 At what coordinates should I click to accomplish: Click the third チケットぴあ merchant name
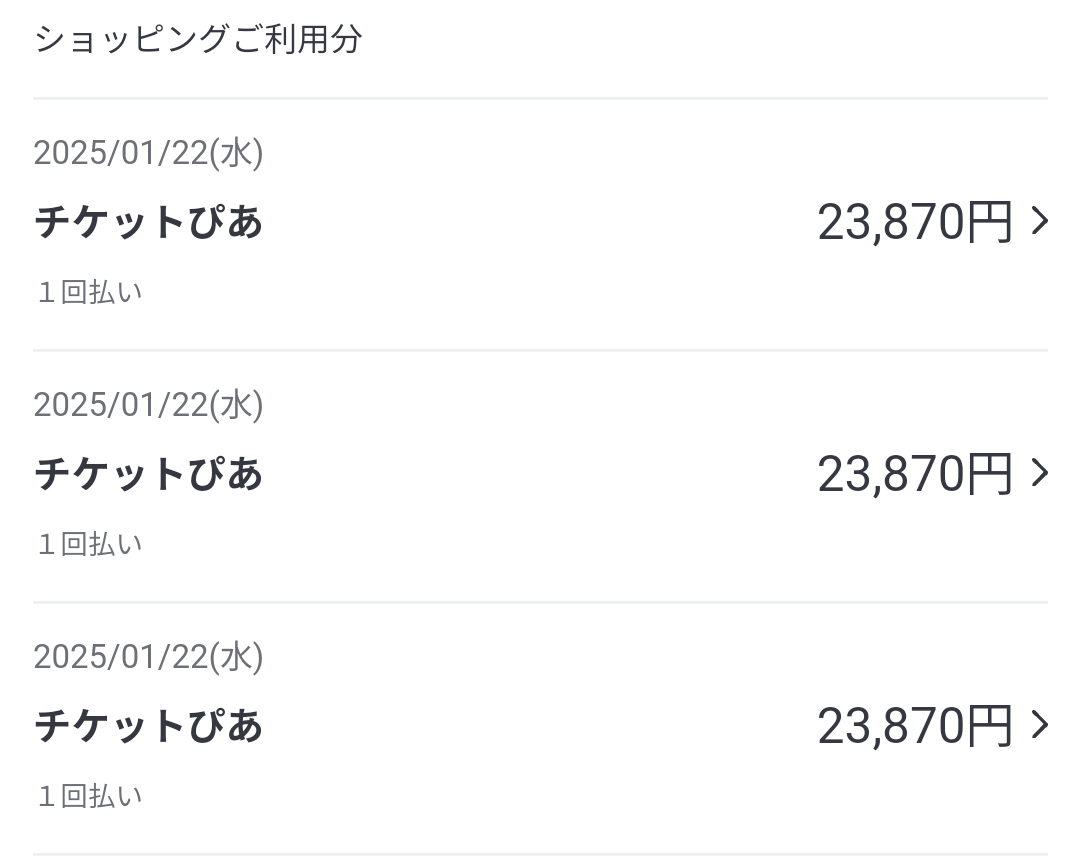coord(149,726)
